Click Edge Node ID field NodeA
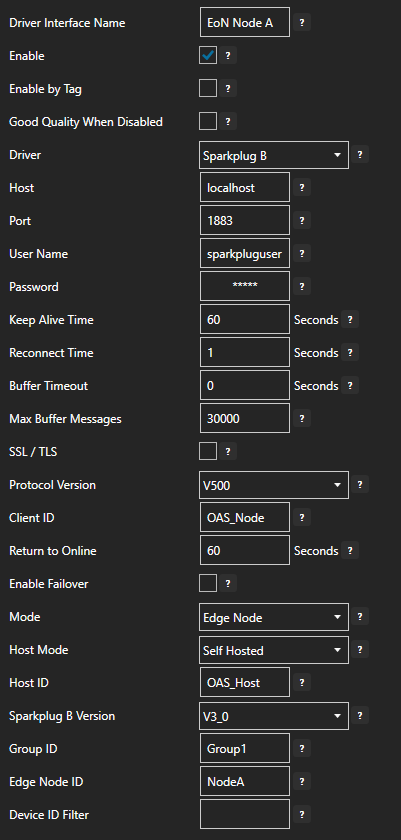Viewport: 401px width, 840px height. click(245, 781)
